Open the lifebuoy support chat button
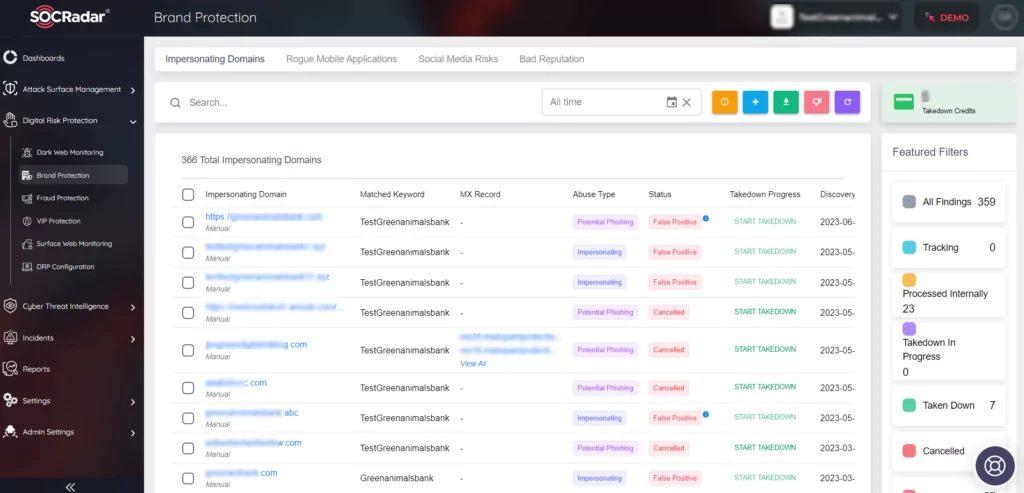Viewport: 1024px width, 493px height. coord(995,466)
